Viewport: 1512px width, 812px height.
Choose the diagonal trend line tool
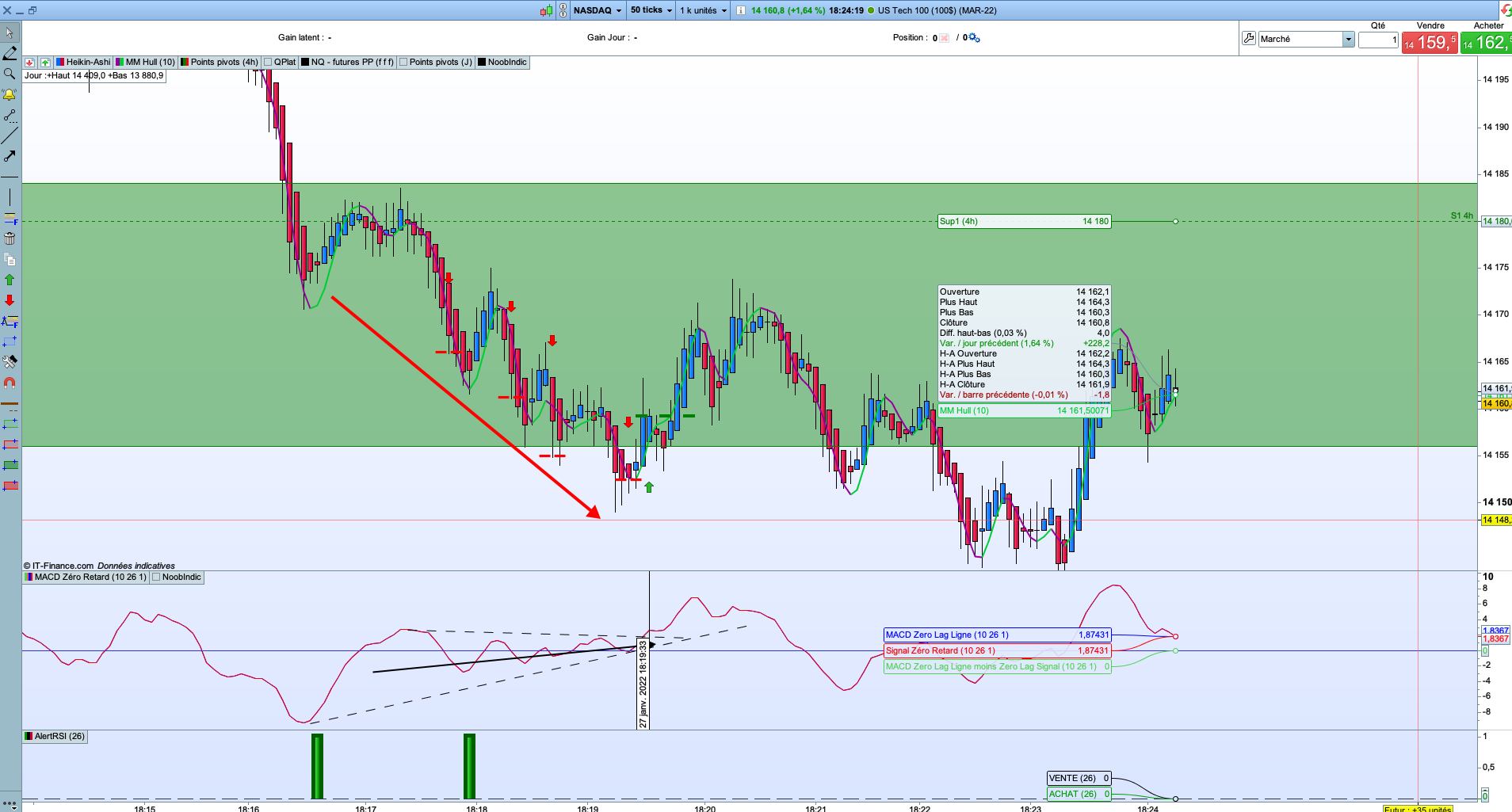coord(10,135)
